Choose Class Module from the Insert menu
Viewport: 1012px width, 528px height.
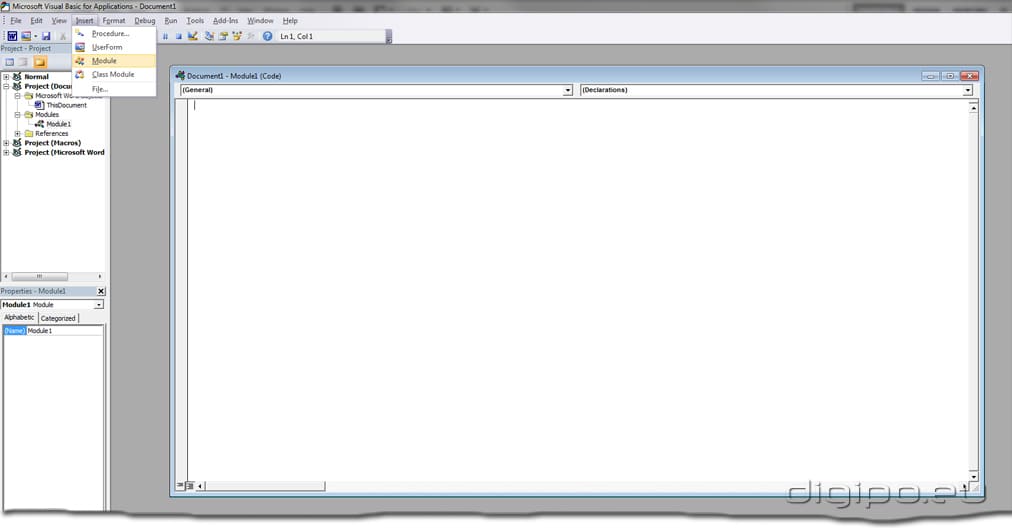pyautogui.click(x=114, y=74)
